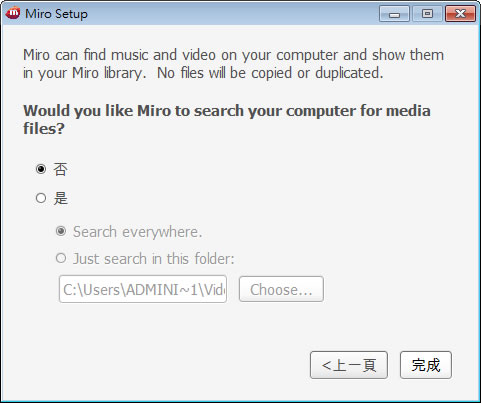Go back with the <上一頁 button
This screenshot has width=481, height=403.
(x=349, y=365)
